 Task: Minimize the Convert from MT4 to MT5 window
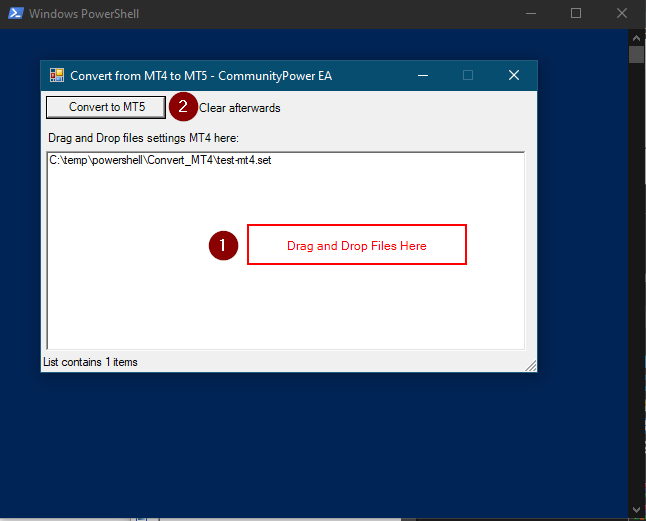[x=423, y=75]
